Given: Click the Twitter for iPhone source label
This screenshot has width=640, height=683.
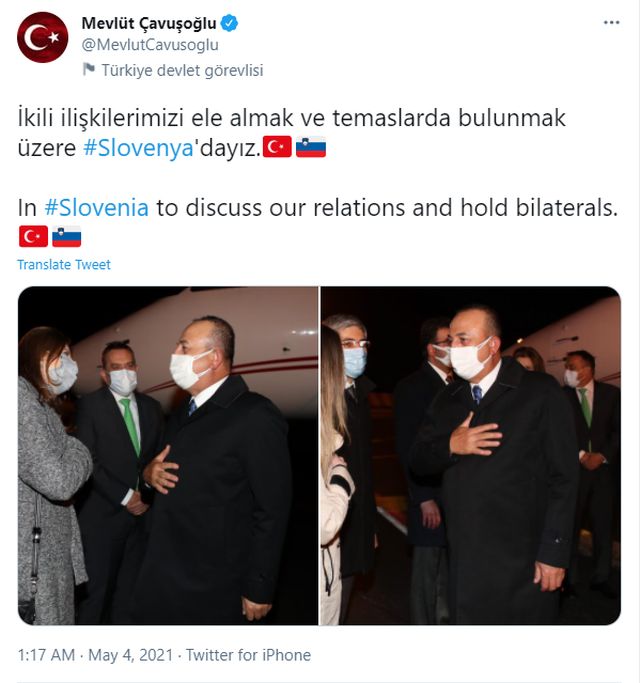Looking at the screenshot, I should pos(248,655).
